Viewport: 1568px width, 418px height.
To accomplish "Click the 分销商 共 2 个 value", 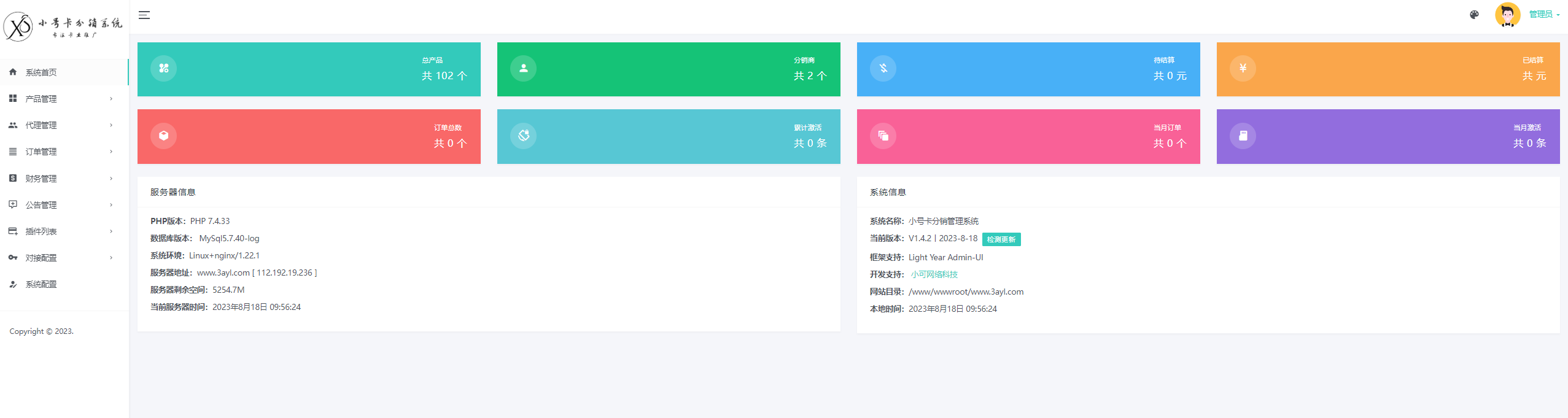I will [810, 76].
